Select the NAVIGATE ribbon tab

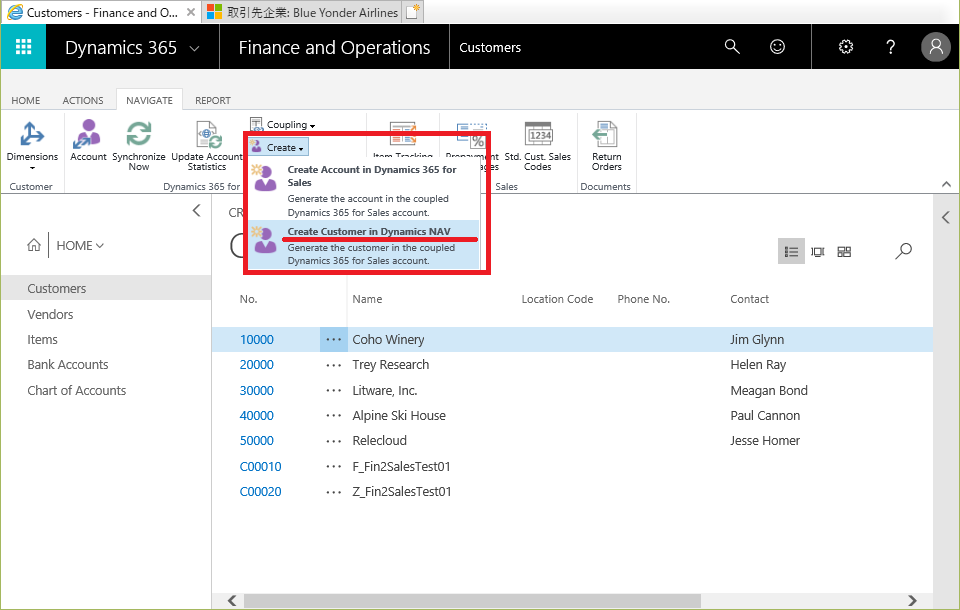(149, 100)
